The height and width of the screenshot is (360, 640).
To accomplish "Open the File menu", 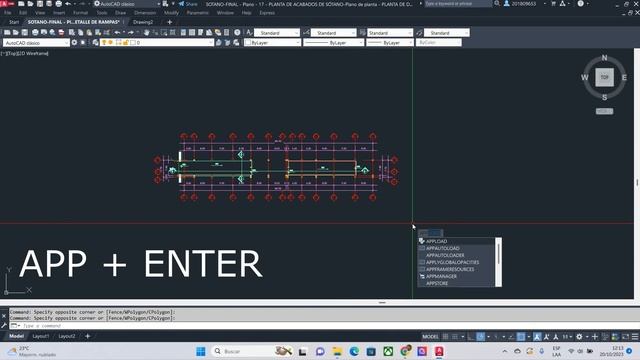I will [8, 13].
